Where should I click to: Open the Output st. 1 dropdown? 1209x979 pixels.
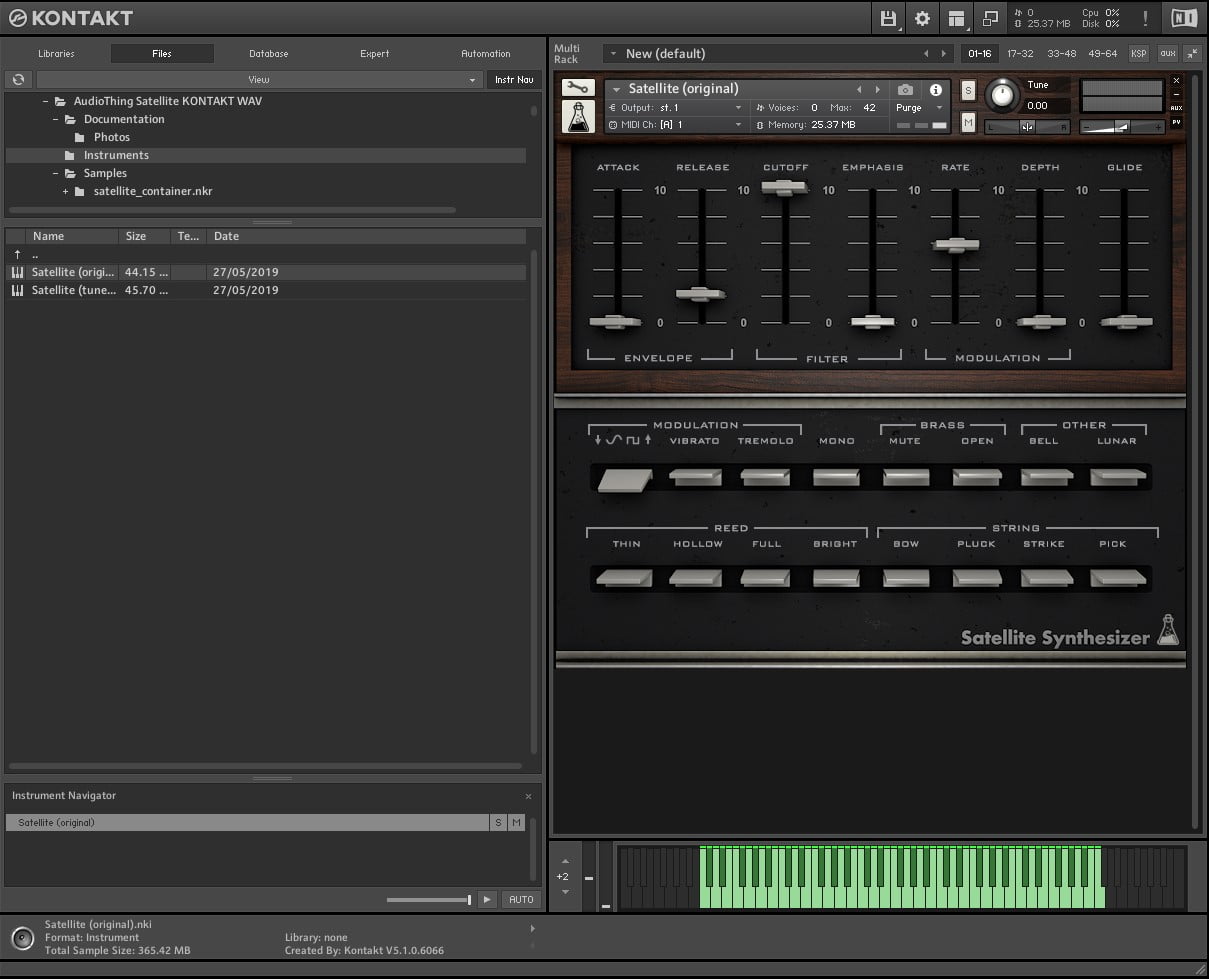tap(675, 108)
